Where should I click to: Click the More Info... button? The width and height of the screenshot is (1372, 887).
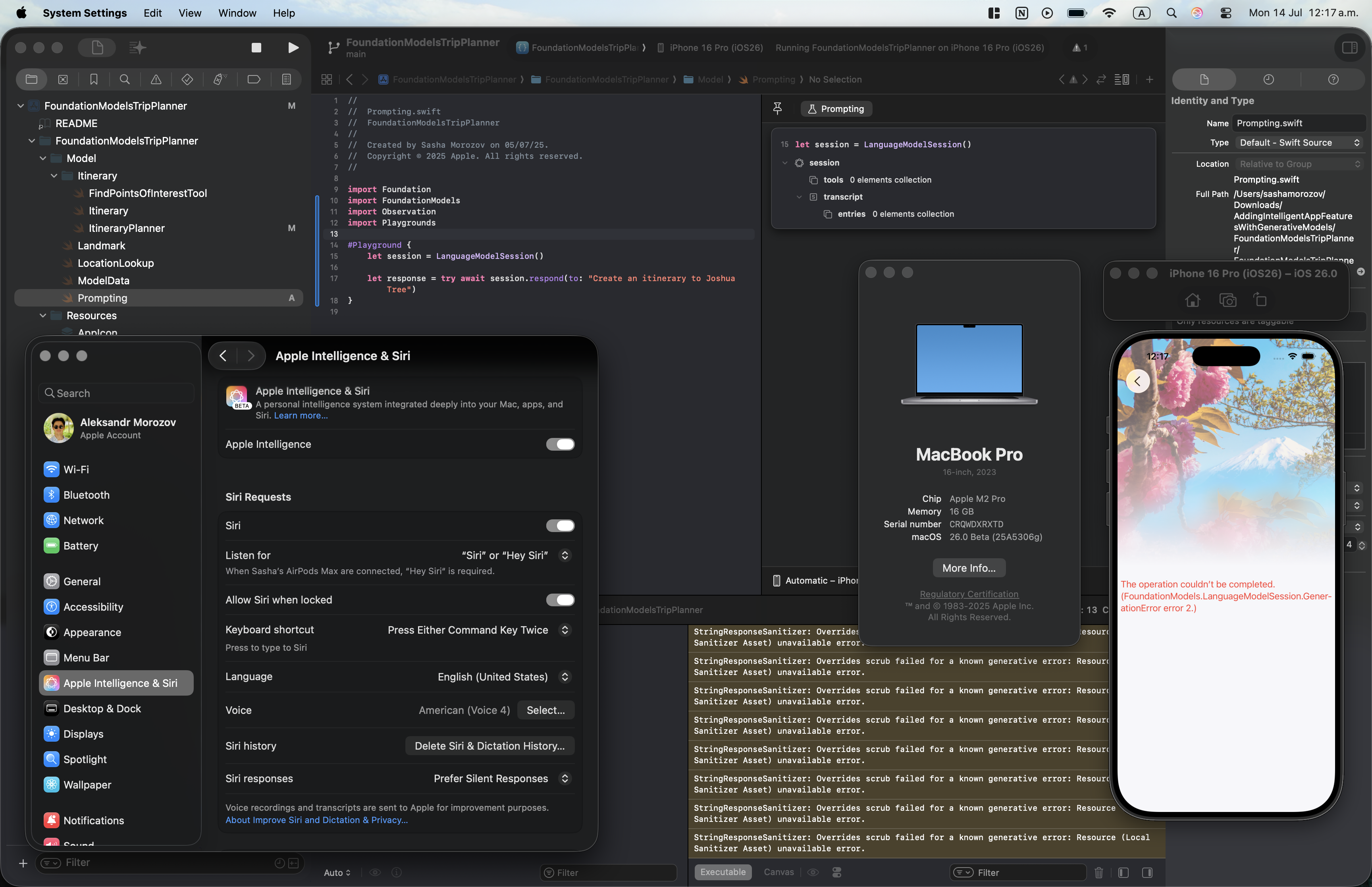(968, 568)
